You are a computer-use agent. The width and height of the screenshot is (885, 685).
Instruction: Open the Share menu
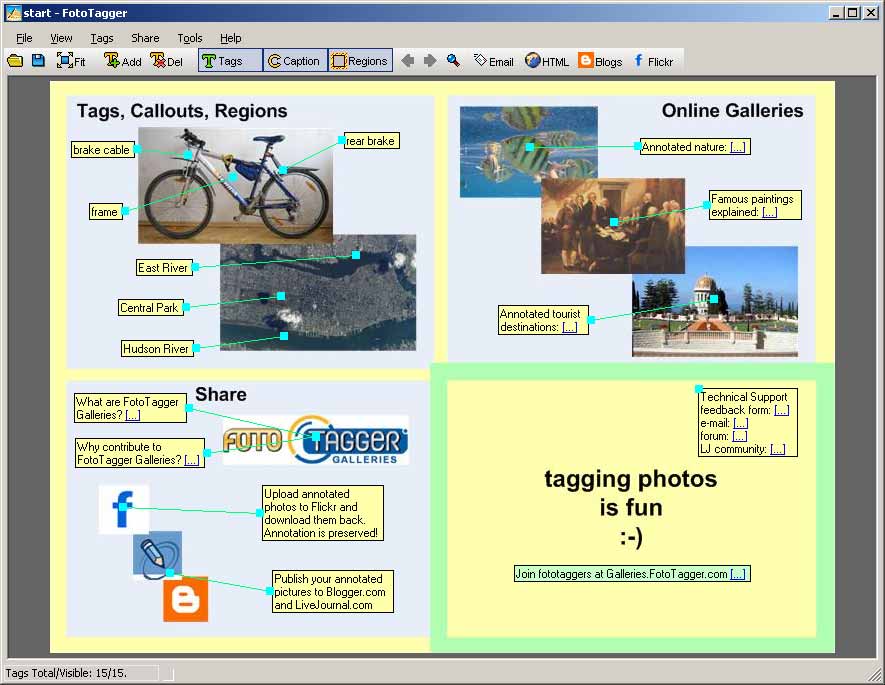tap(145, 38)
